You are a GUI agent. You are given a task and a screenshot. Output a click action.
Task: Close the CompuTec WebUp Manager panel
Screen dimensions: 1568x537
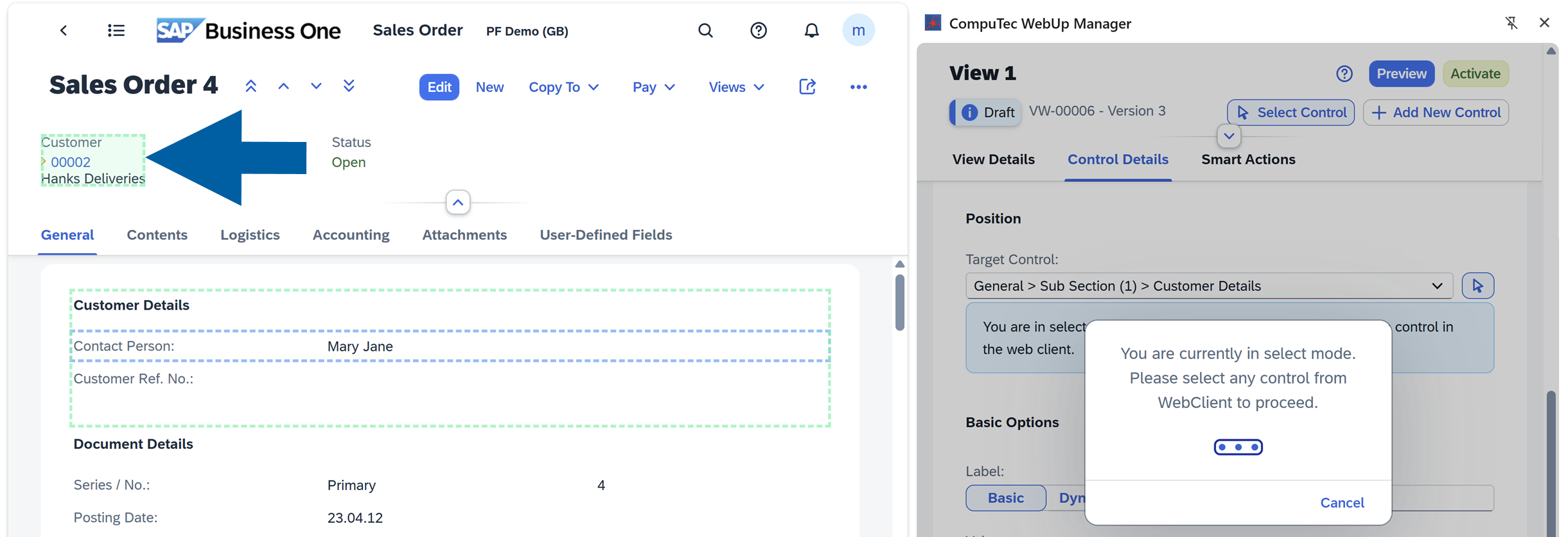click(x=1545, y=22)
